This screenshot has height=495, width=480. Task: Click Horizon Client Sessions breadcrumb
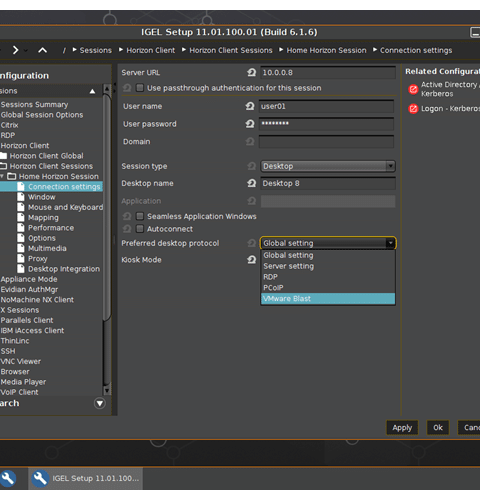(x=231, y=50)
